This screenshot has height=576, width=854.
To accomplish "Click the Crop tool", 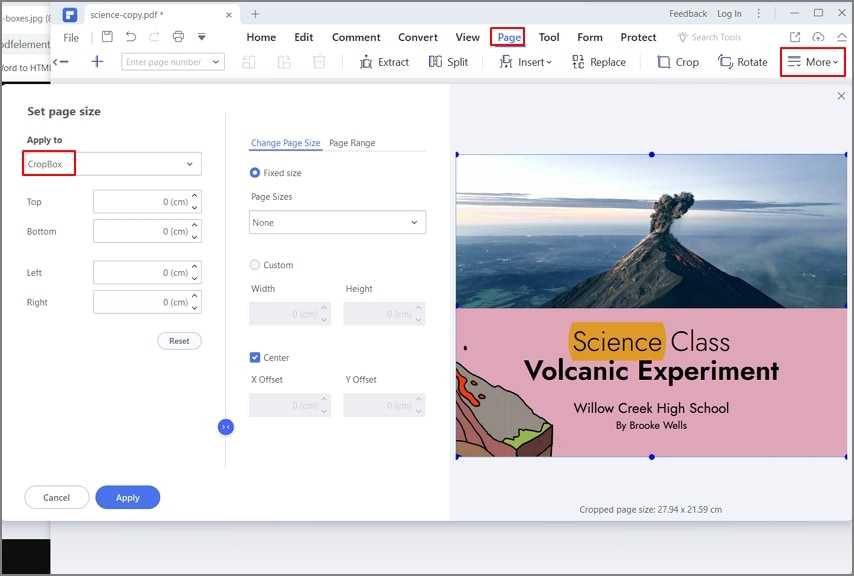I will point(678,62).
